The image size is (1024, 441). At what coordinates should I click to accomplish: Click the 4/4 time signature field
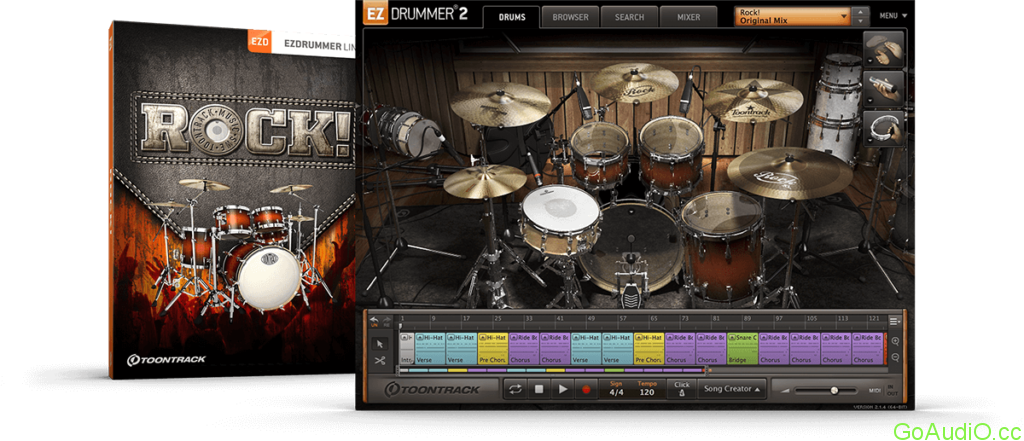click(x=616, y=389)
